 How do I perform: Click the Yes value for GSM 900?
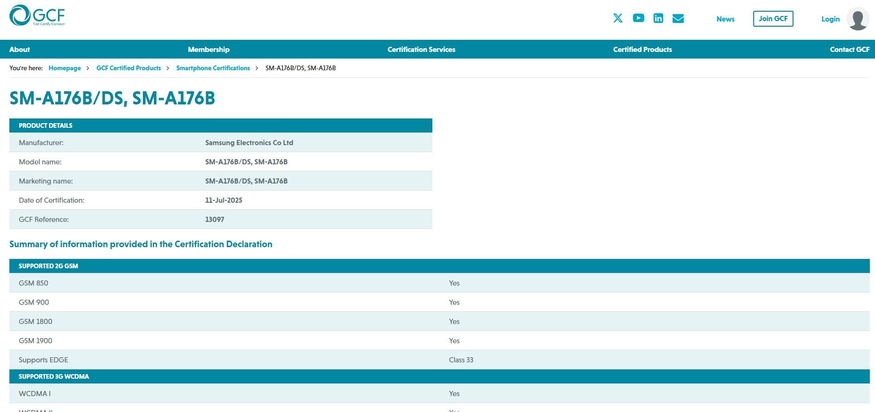pyautogui.click(x=454, y=303)
